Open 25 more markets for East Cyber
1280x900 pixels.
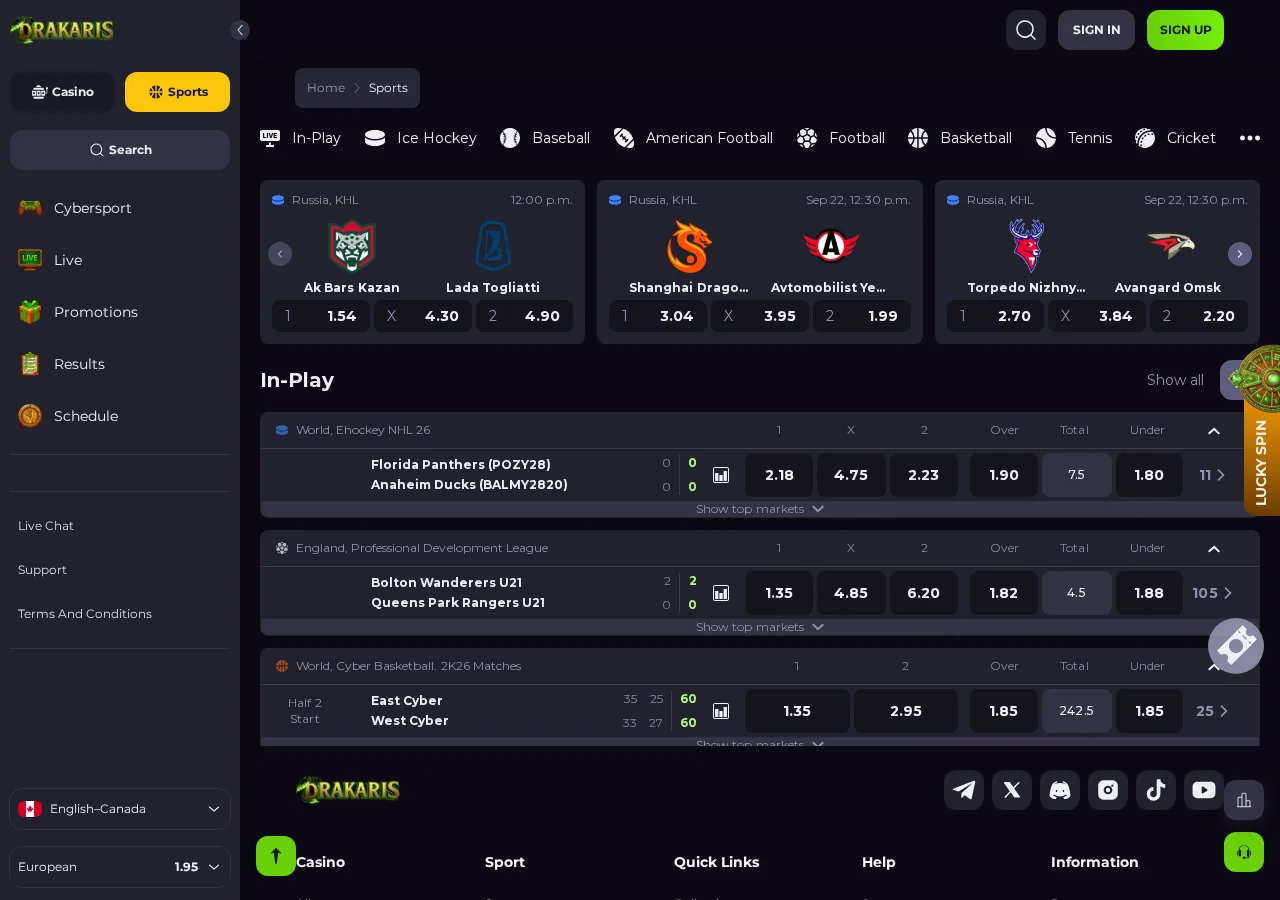coord(1212,711)
